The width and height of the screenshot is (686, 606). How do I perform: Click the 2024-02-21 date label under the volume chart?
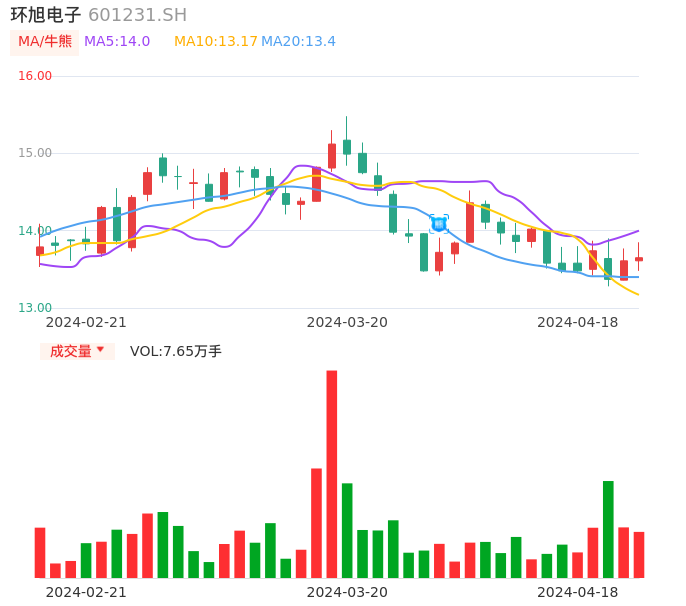click(x=86, y=592)
